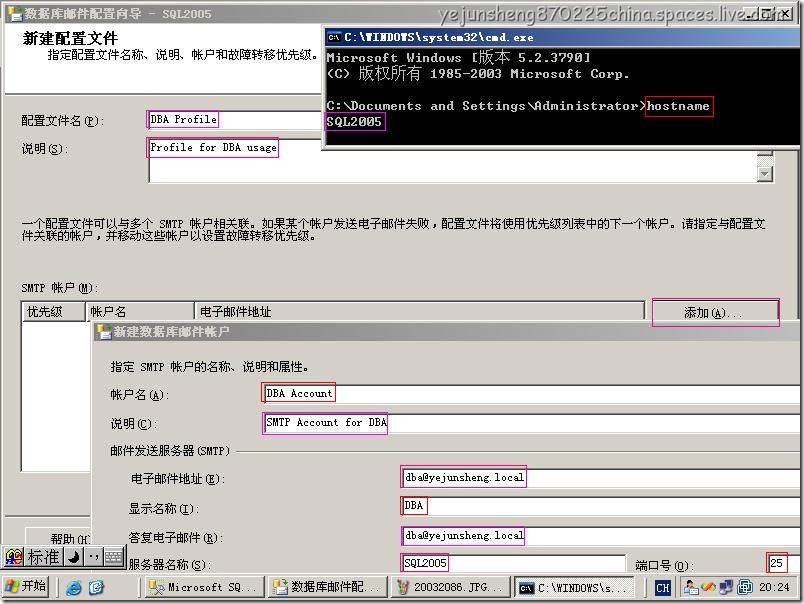Click the tray clock showing 20:24
The image size is (804, 604).
774,587
